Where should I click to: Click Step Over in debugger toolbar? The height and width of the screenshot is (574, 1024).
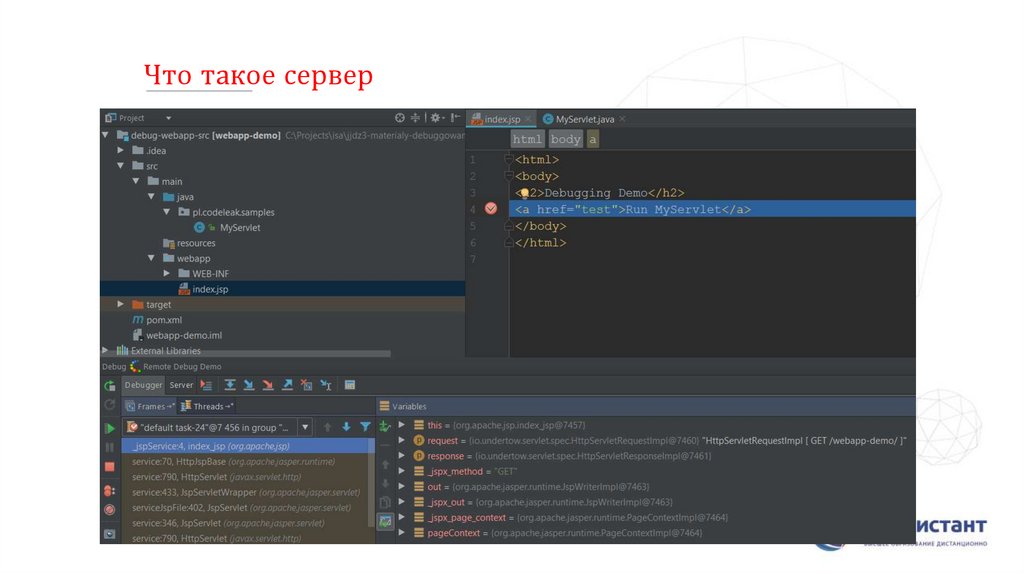coord(229,385)
